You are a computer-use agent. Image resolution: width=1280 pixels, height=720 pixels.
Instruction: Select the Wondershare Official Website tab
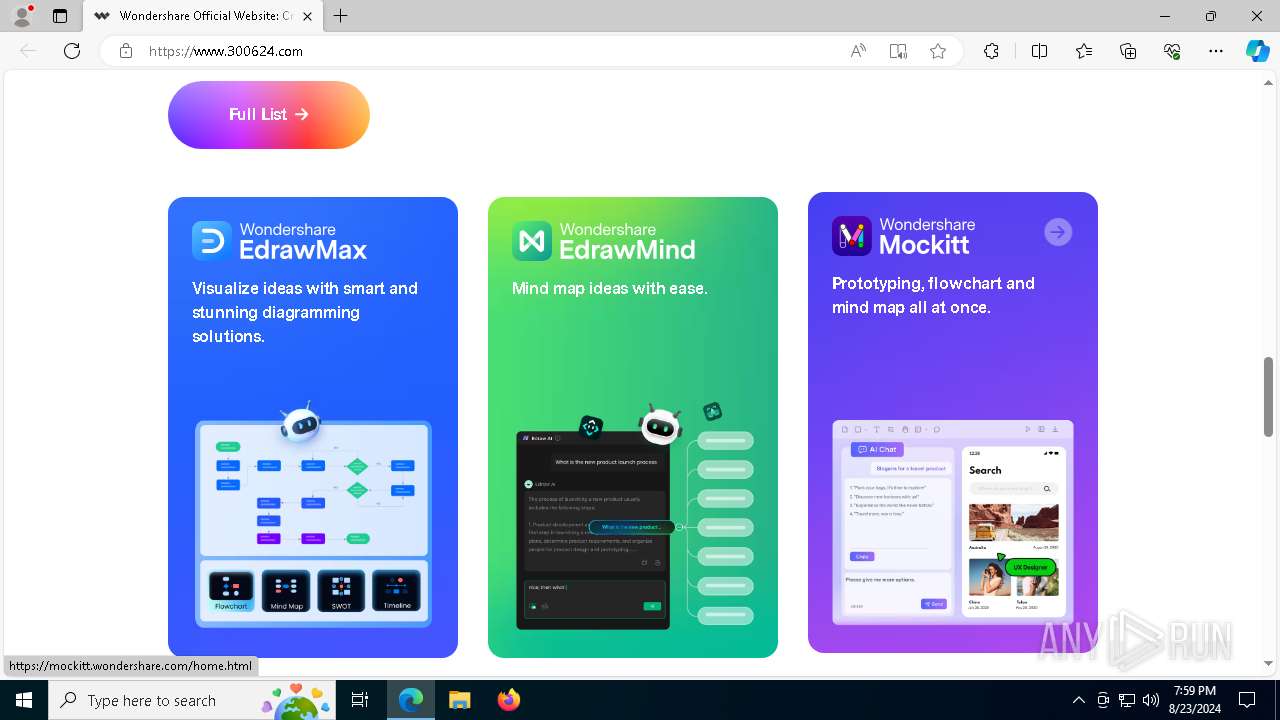(203, 16)
